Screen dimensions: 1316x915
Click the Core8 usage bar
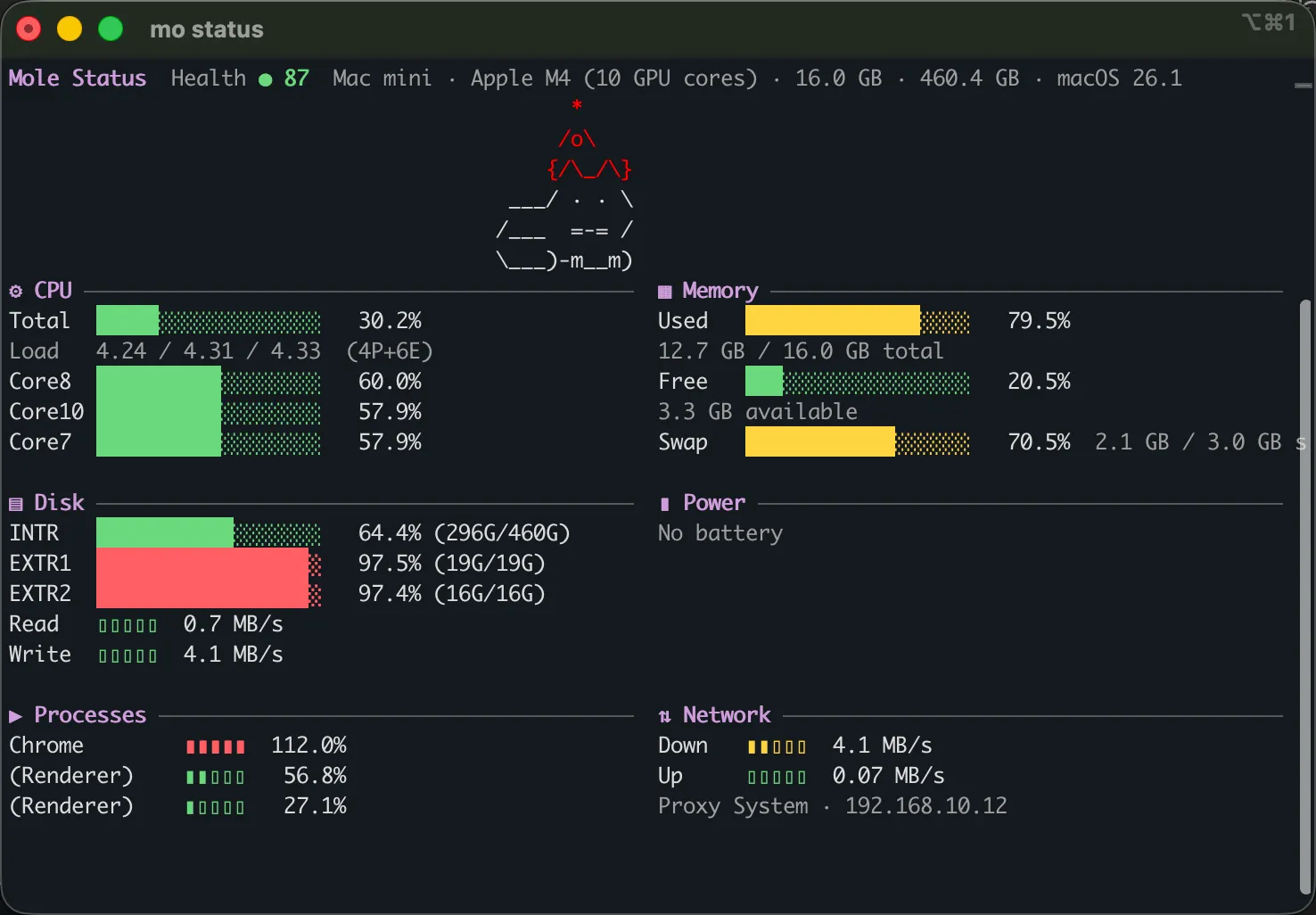coord(208,382)
